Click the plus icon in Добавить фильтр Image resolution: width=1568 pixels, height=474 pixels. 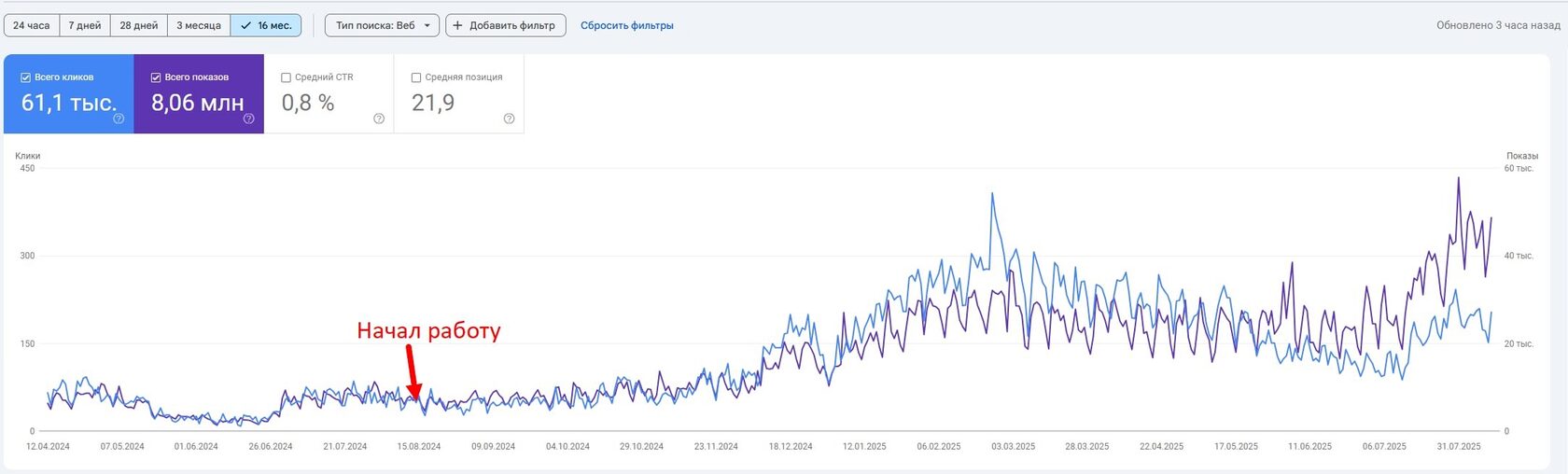[x=457, y=25]
